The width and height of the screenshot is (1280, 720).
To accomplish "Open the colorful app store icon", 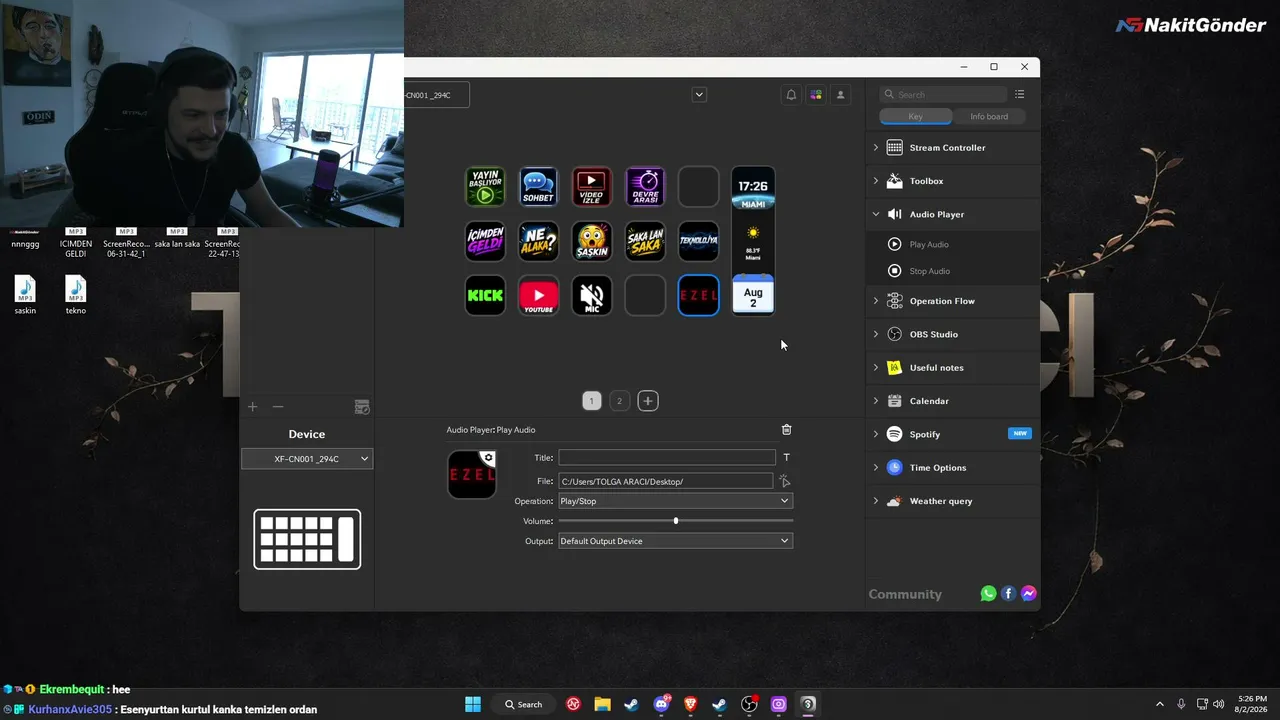I will pos(816,95).
